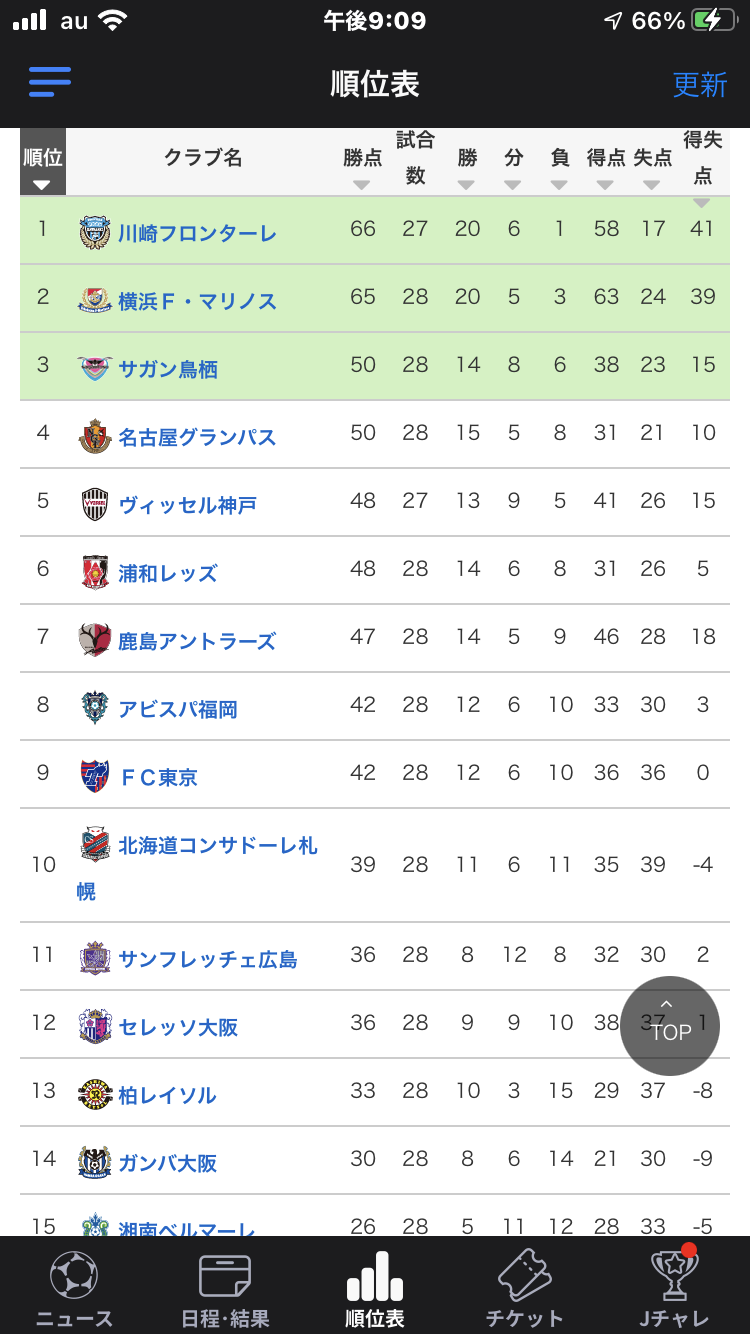Tap the Vissel Kobe club crest
The height and width of the screenshot is (1334, 750).
click(94, 505)
